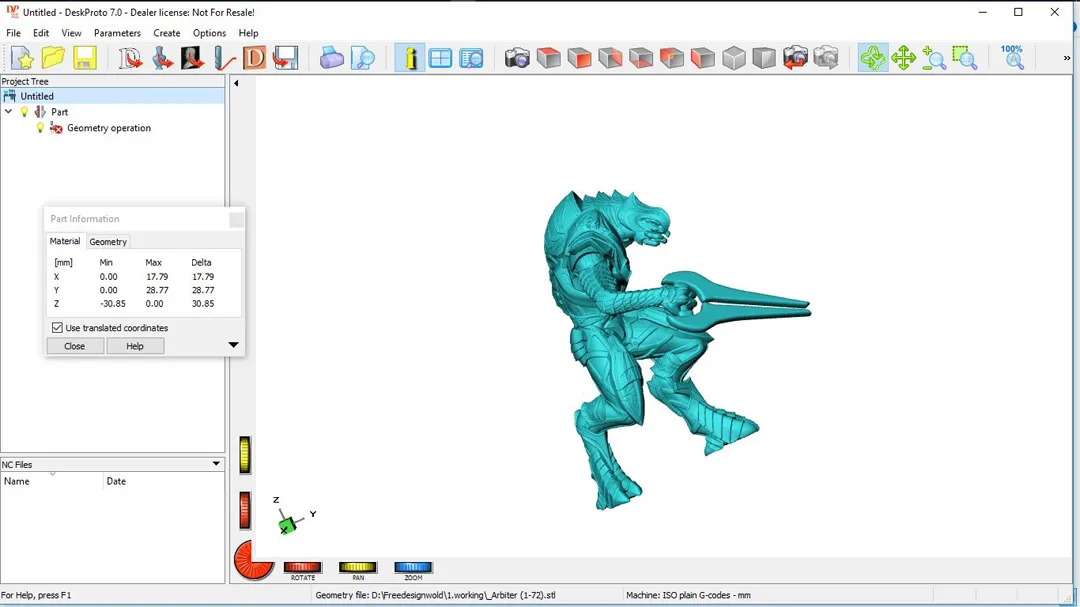The image size is (1080, 607).
Task: Open a project via the yellow folder icon
Action: 53,58
